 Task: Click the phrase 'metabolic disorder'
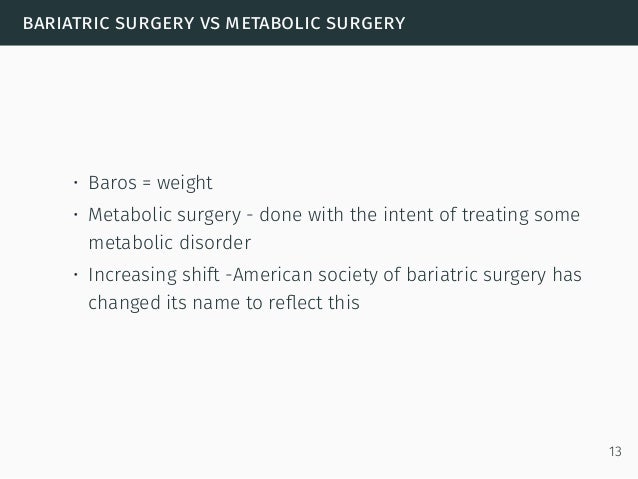point(170,243)
